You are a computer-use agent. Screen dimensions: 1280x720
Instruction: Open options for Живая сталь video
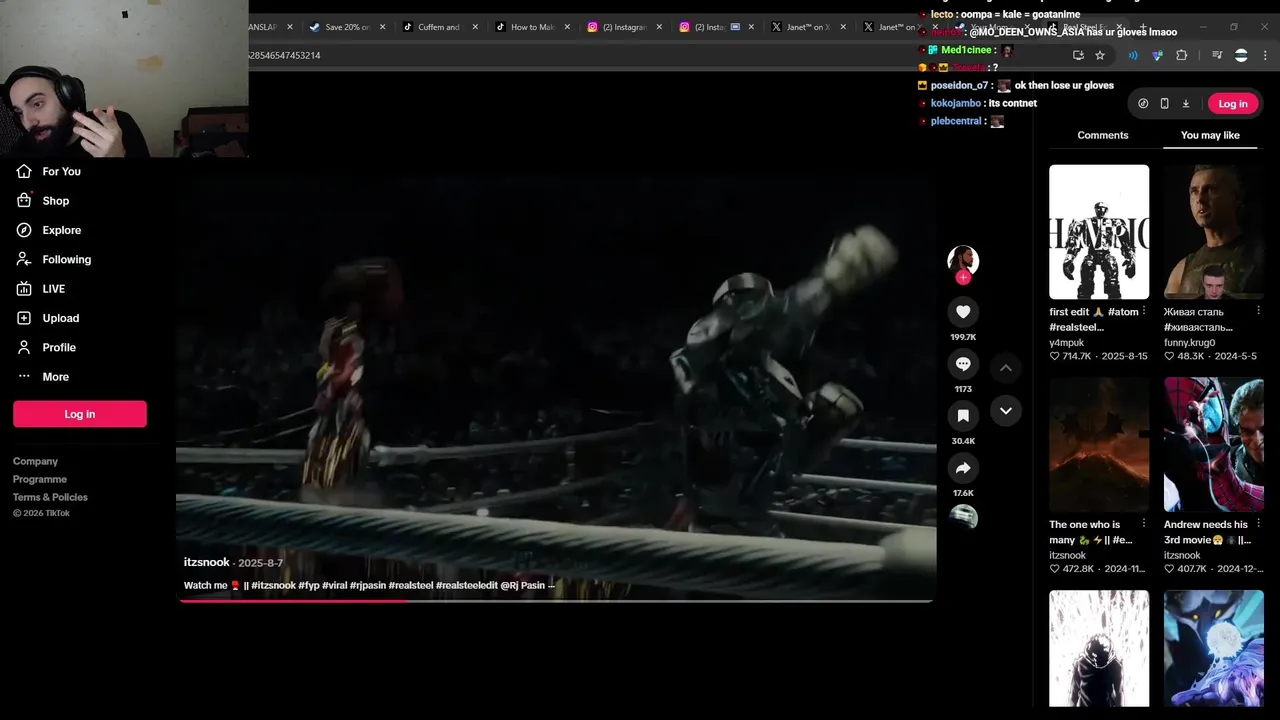click(1259, 312)
